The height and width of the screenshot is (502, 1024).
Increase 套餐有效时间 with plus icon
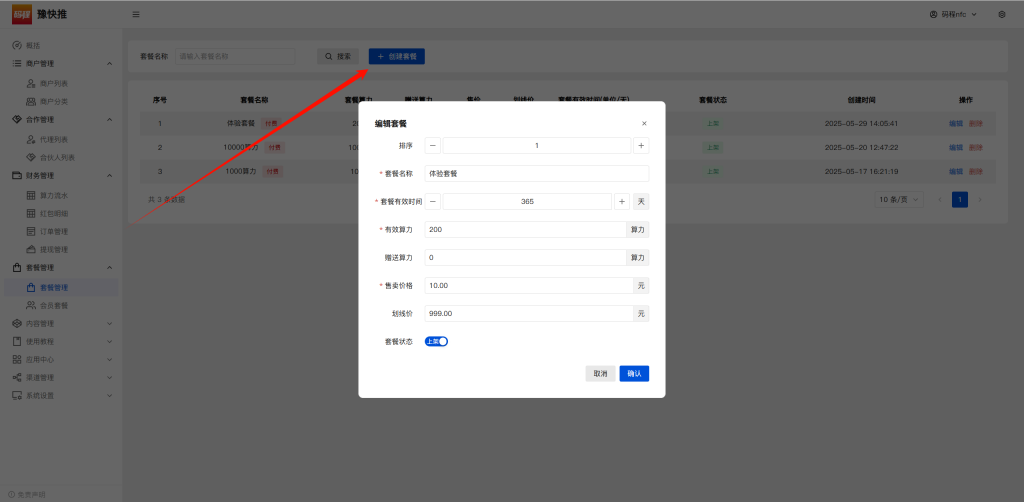(621, 201)
